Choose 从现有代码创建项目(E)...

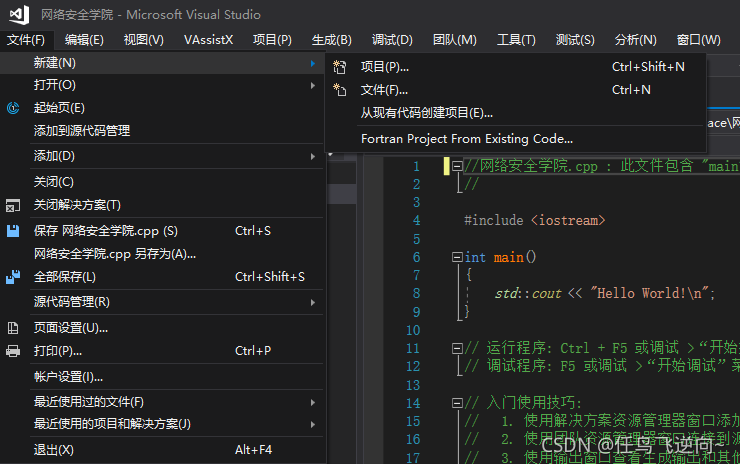point(516,113)
